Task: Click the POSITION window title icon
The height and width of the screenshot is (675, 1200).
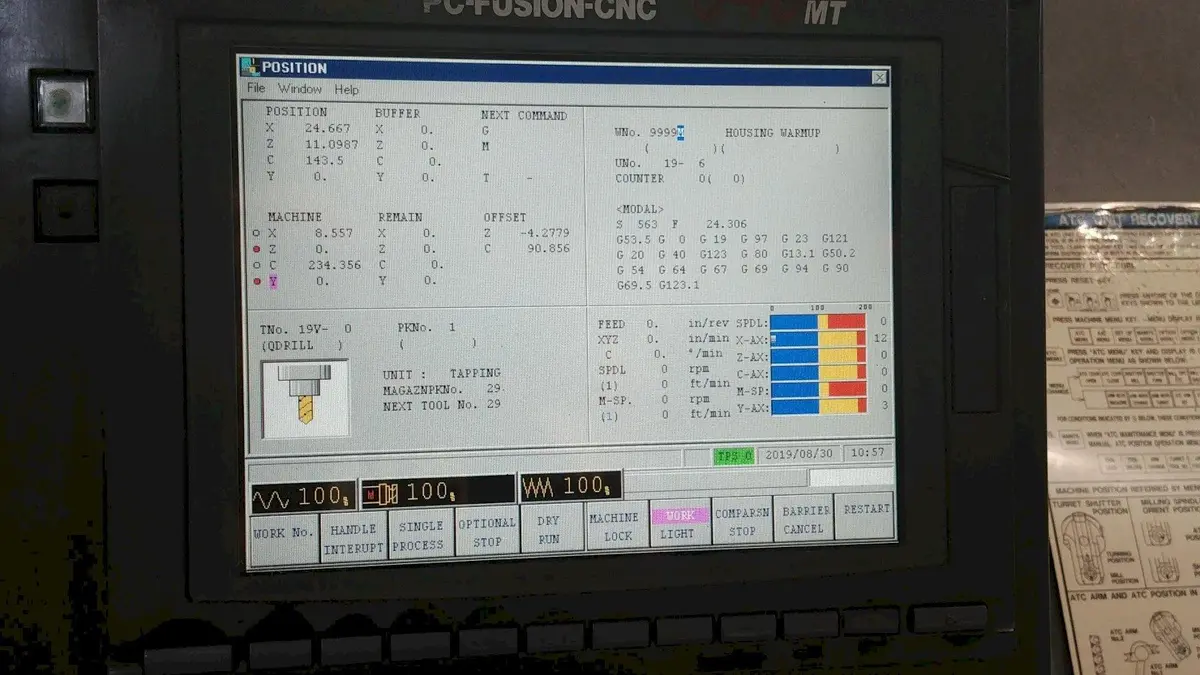Action: 251,67
